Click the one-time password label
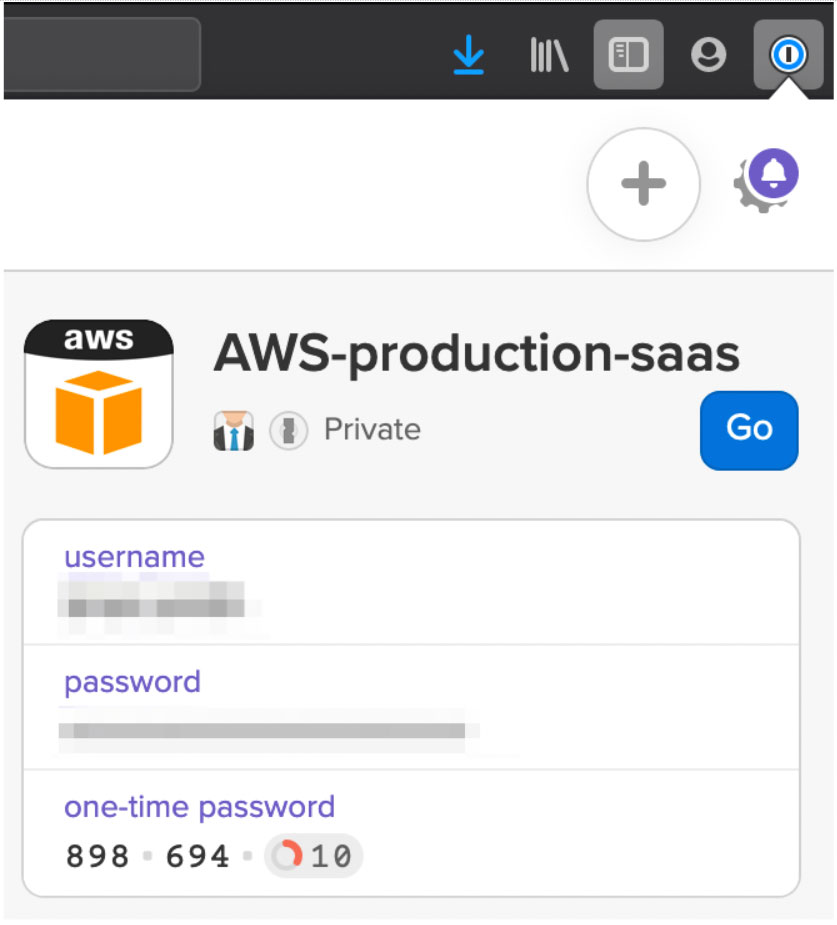The image size is (837, 925). pyautogui.click(x=199, y=808)
